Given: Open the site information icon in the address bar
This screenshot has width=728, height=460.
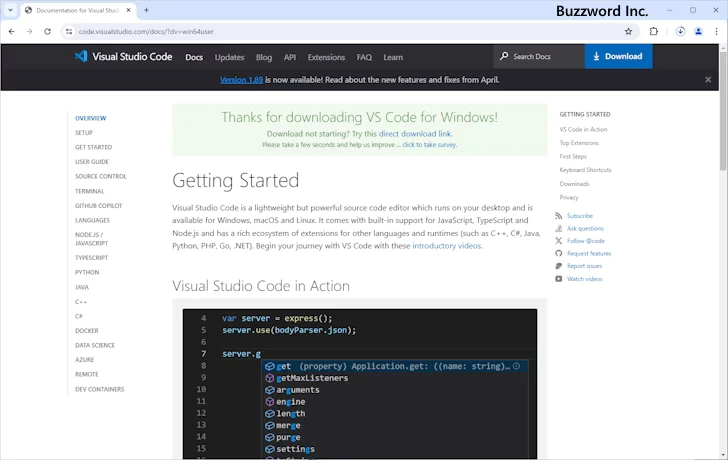Looking at the screenshot, I should pyautogui.click(x=69, y=32).
